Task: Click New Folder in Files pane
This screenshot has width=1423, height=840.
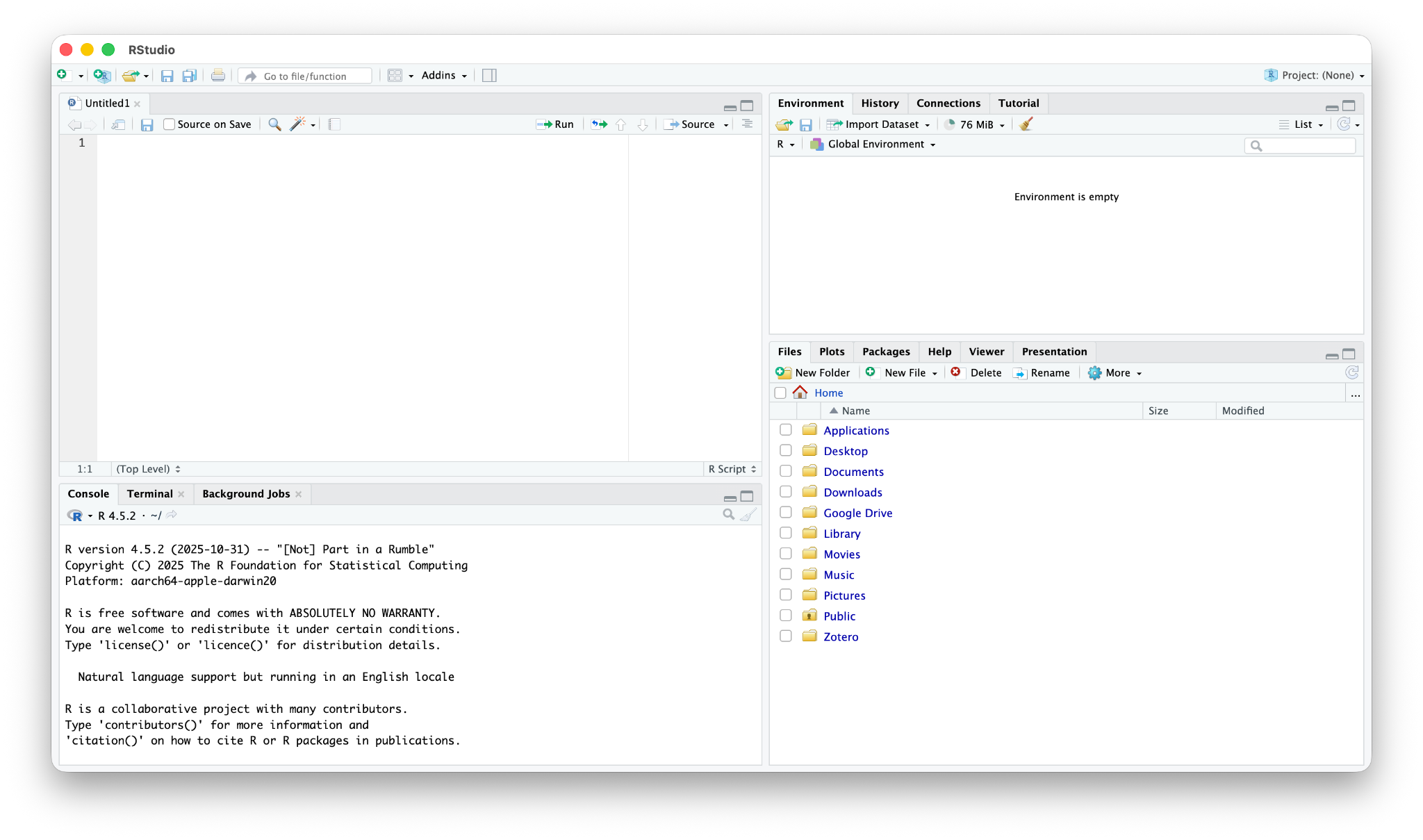Action: 813,372
